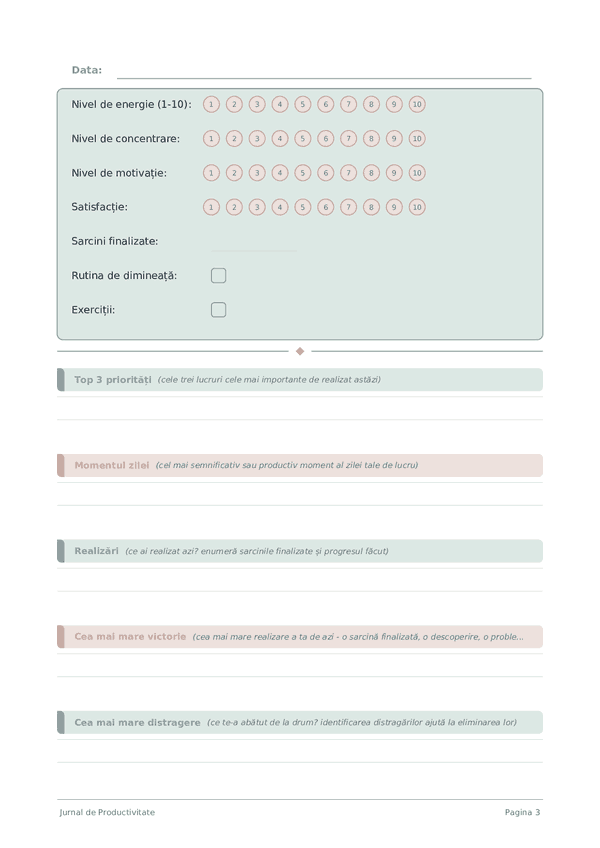Choose concentration level 5 circle
The height and width of the screenshot is (848, 600).
point(302,138)
